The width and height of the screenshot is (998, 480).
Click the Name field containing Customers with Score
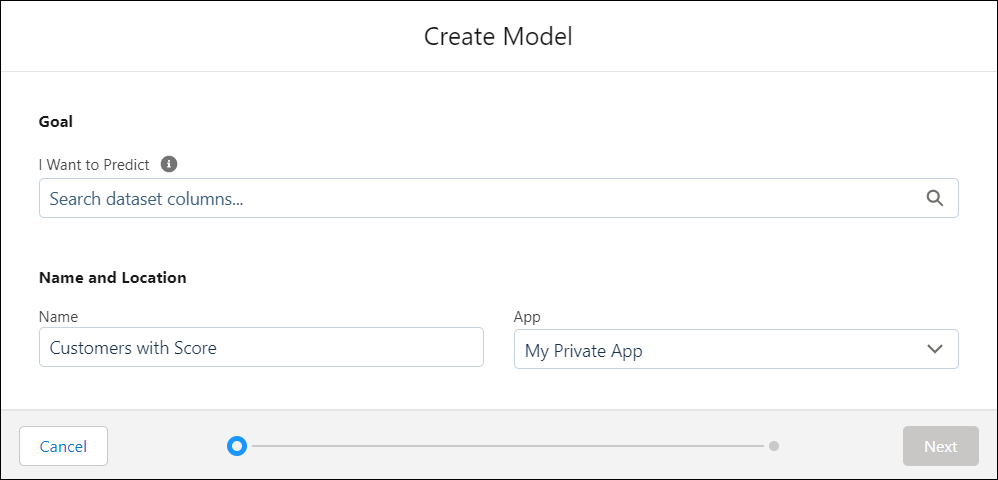click(x=261, y=347)
